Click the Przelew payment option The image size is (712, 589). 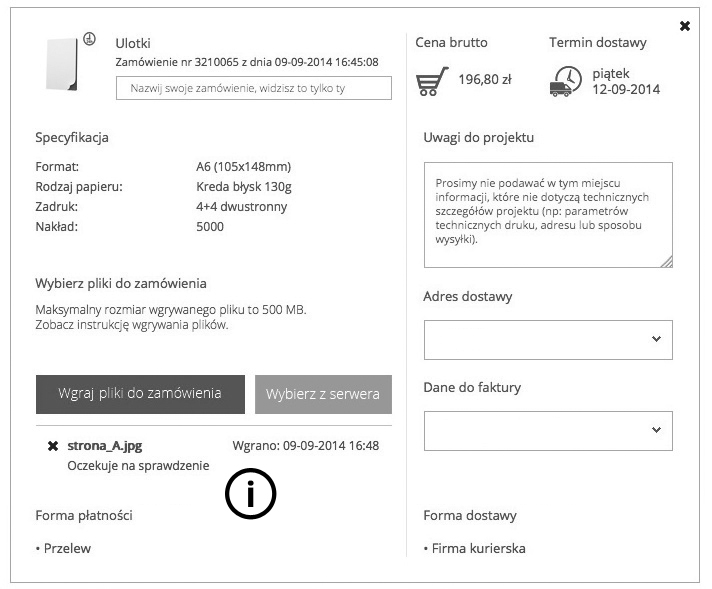[66, 548]
